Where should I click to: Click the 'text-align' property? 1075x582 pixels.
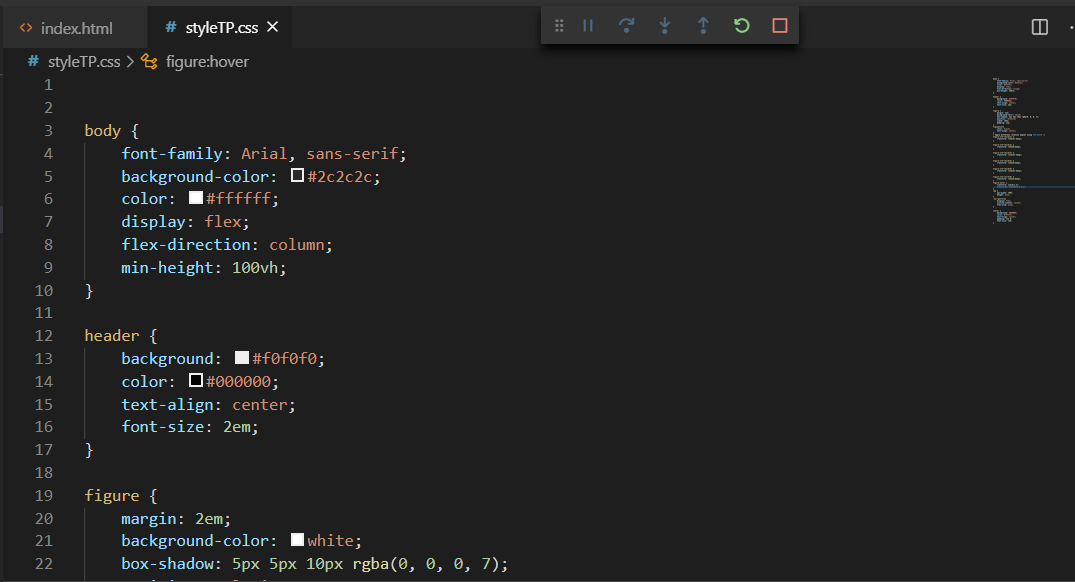tap(167, 404)
